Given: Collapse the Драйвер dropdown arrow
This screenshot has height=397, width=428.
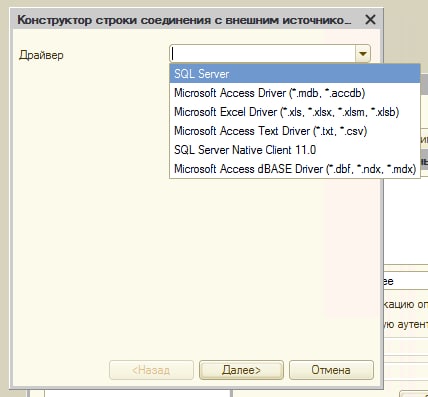Looking at the screenshot, I should (x=363, y=54).
